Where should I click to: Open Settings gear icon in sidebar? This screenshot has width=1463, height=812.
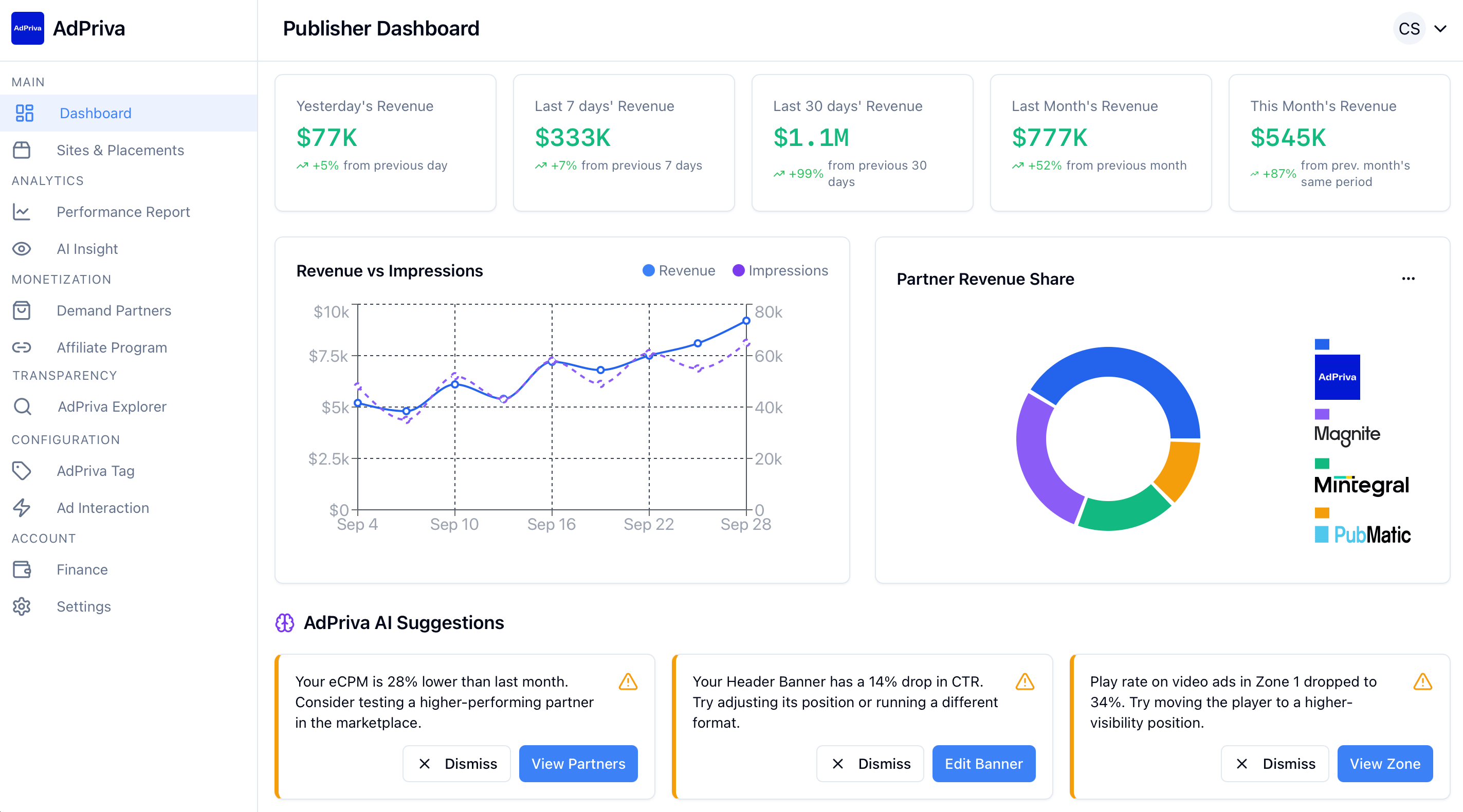pyautogui.click(x=22, y=606)
